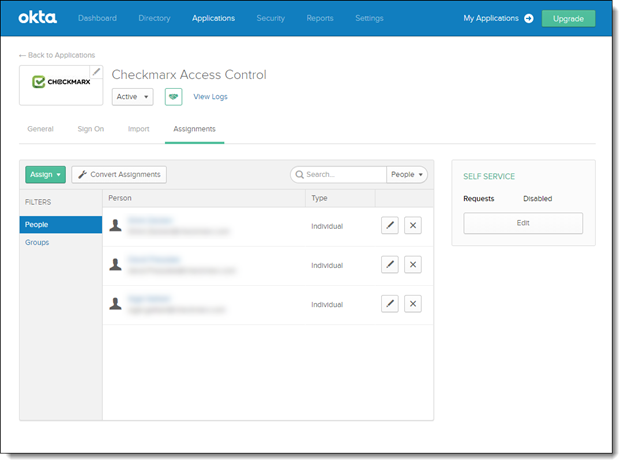Open the Applications menu
Image resolution: width=624 pixels, height=465 pixels.
click(213, 18)
